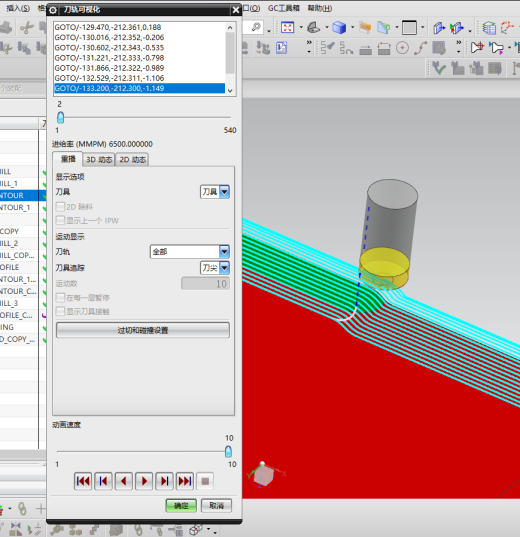This screenshot has height=537, width=520.
Task: Toggle the 2D 除料 checkbox
Action: pyautogui.click(x=60, y=207)
